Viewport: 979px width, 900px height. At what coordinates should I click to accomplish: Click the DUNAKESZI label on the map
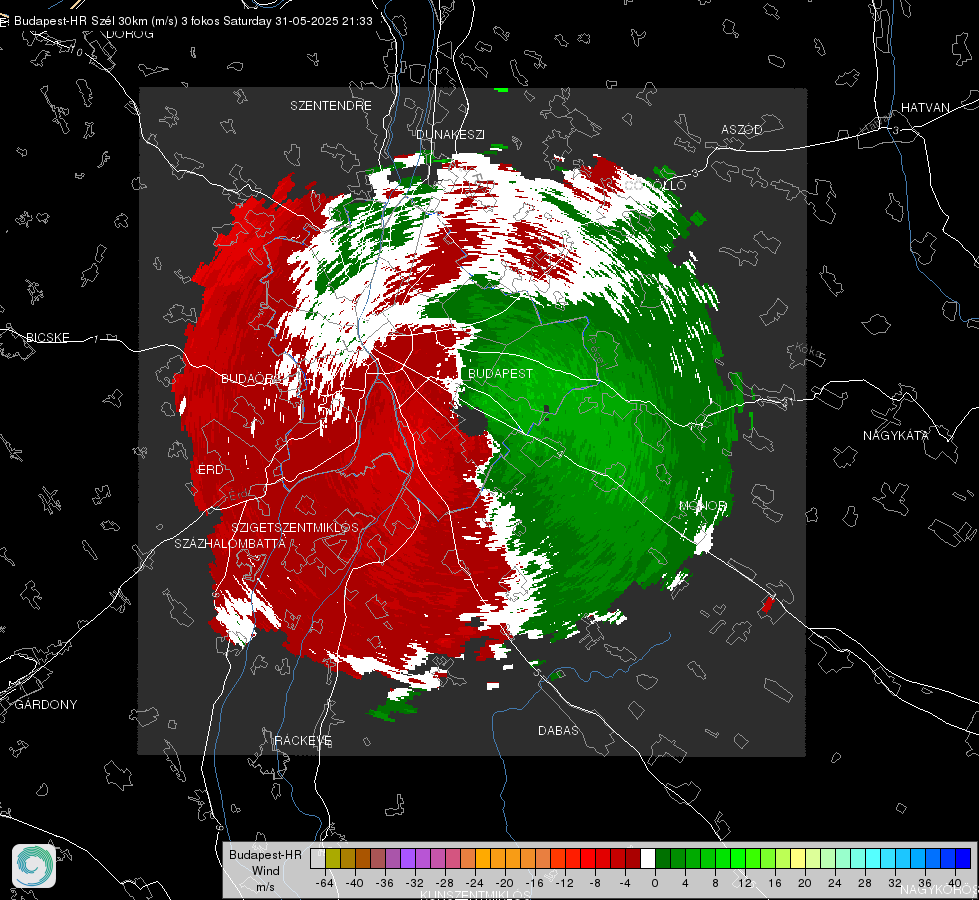click(450, 134)
